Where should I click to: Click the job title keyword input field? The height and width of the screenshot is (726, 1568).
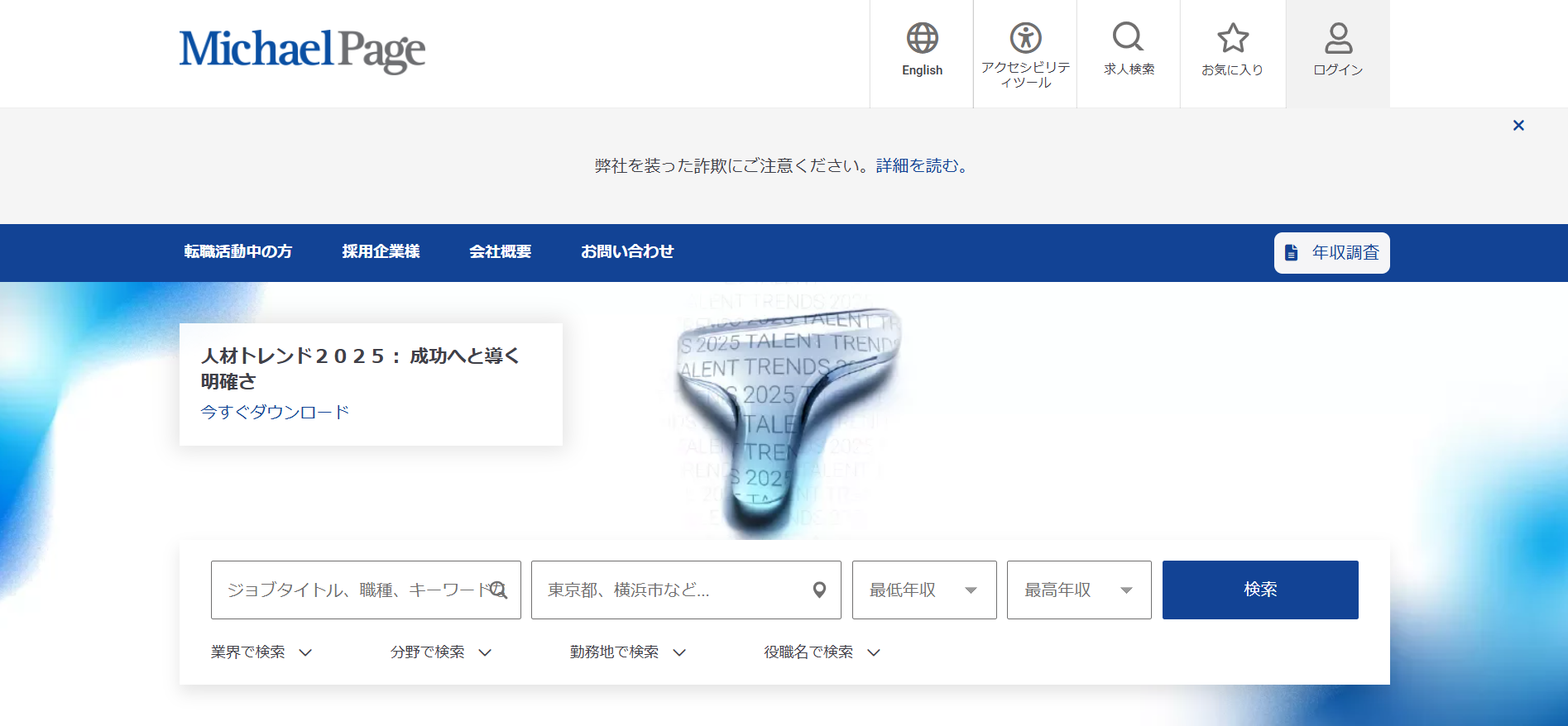pyautogui.click(x=352, y=590)
